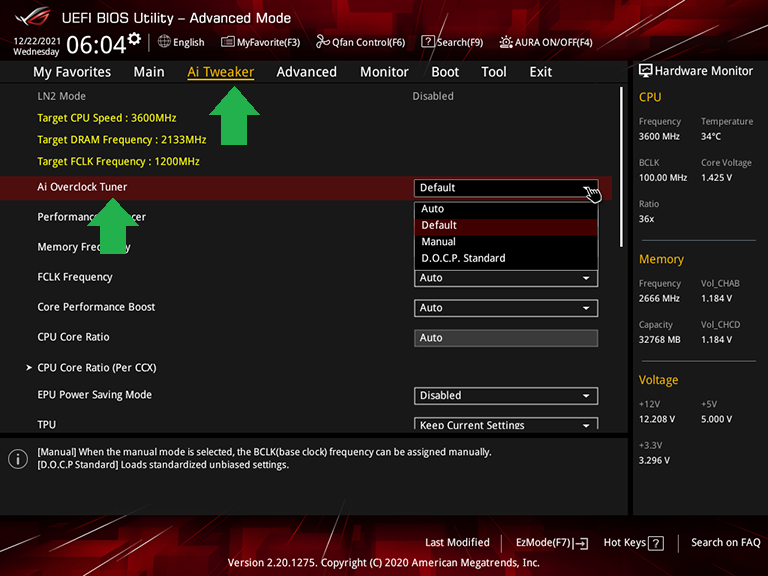Toggle AURA ON/OFF(F4)
The width and height of the screenshot is (768, 576).
[x=546, y=42]
